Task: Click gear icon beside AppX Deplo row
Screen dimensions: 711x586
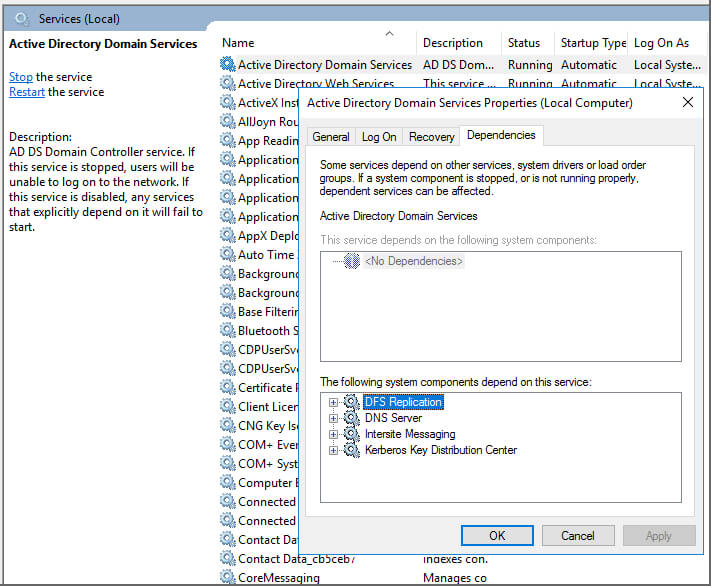Action: point(228,236)
